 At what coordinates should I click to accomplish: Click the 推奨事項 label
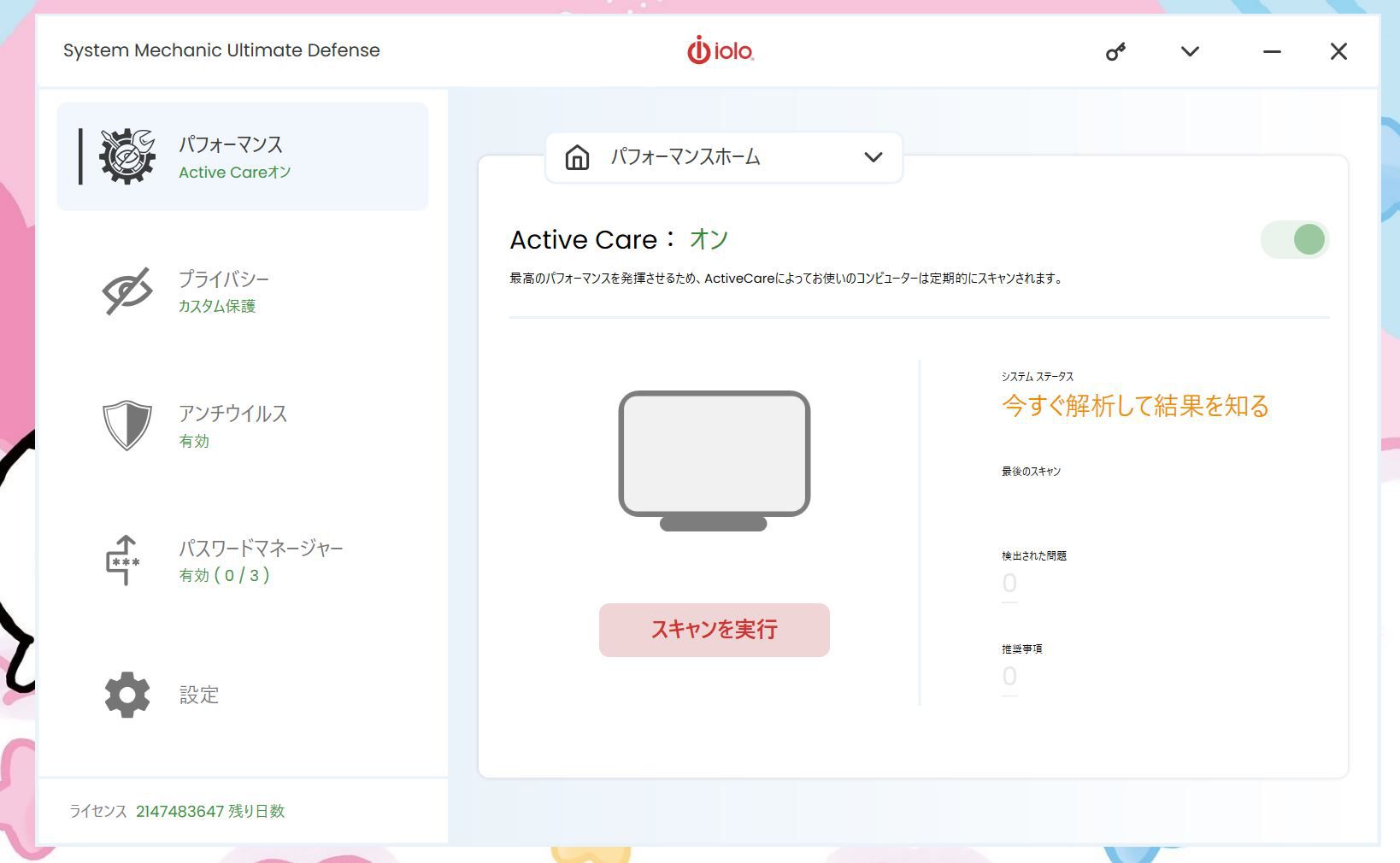(x=1022, y=649)
